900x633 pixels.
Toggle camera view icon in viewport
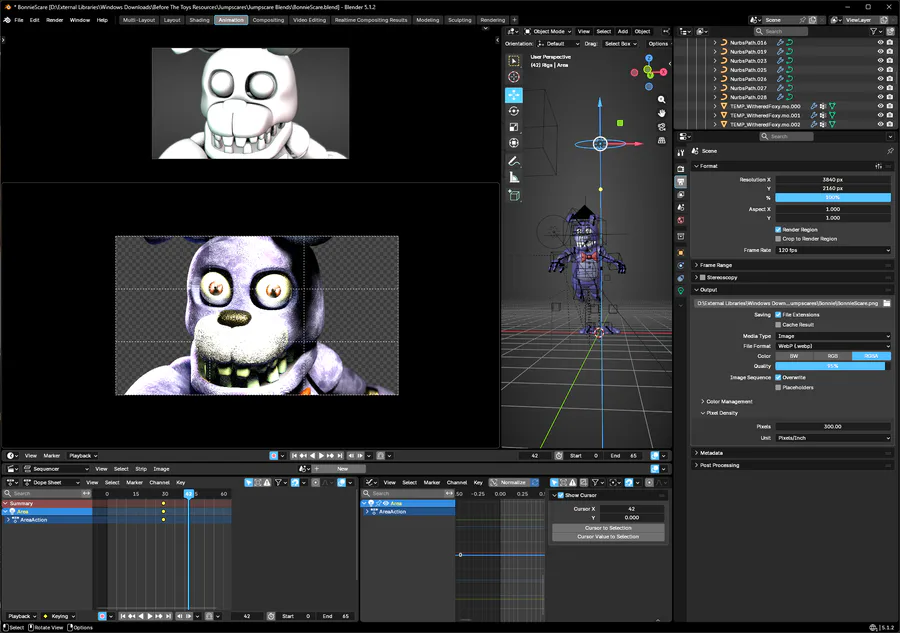tap(662, 127)
